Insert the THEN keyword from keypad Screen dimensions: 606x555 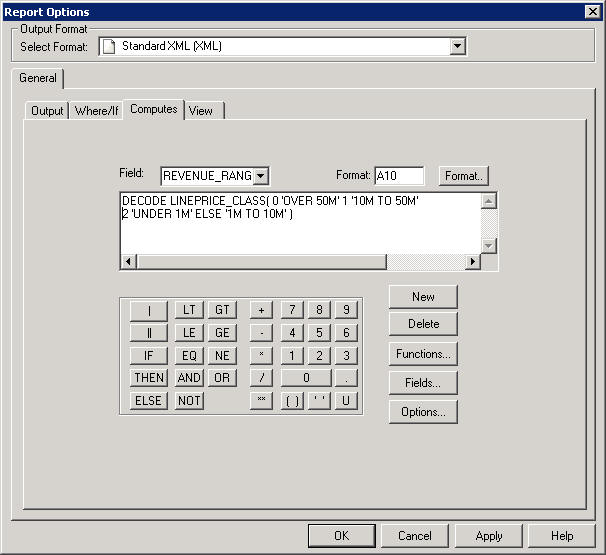point(148,378)
